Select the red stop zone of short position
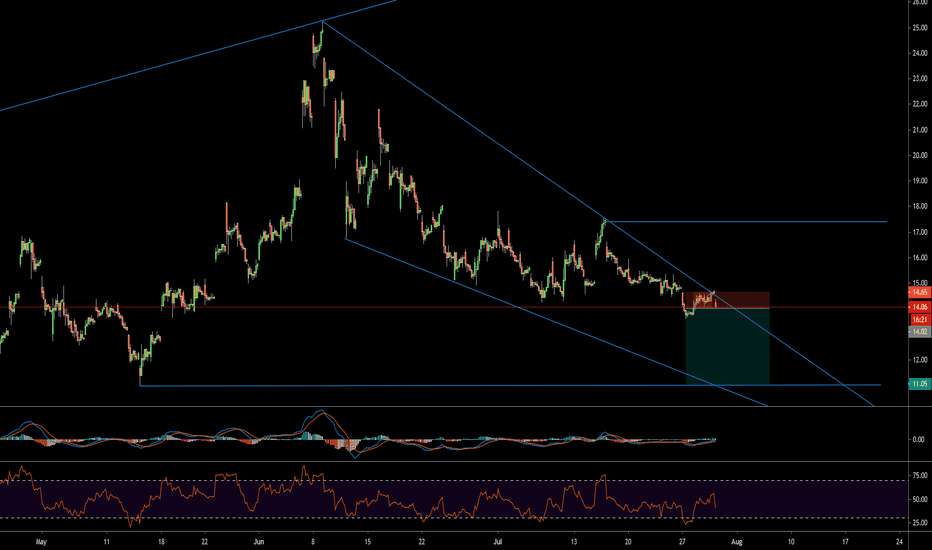 pos(728,300)
